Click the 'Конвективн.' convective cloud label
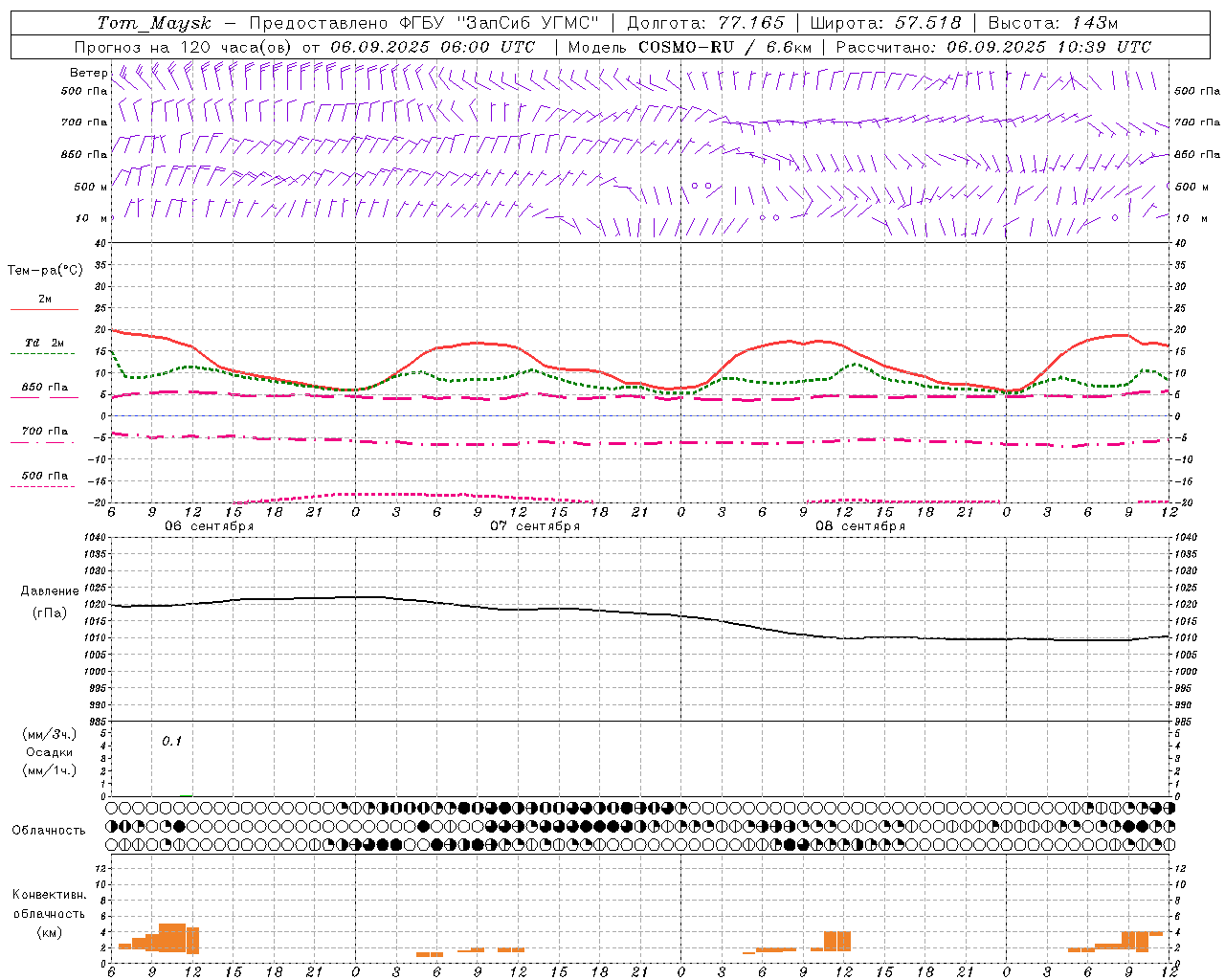This screenshot has height=980, width=1225. pyautogui.click(x=50, y=894)
